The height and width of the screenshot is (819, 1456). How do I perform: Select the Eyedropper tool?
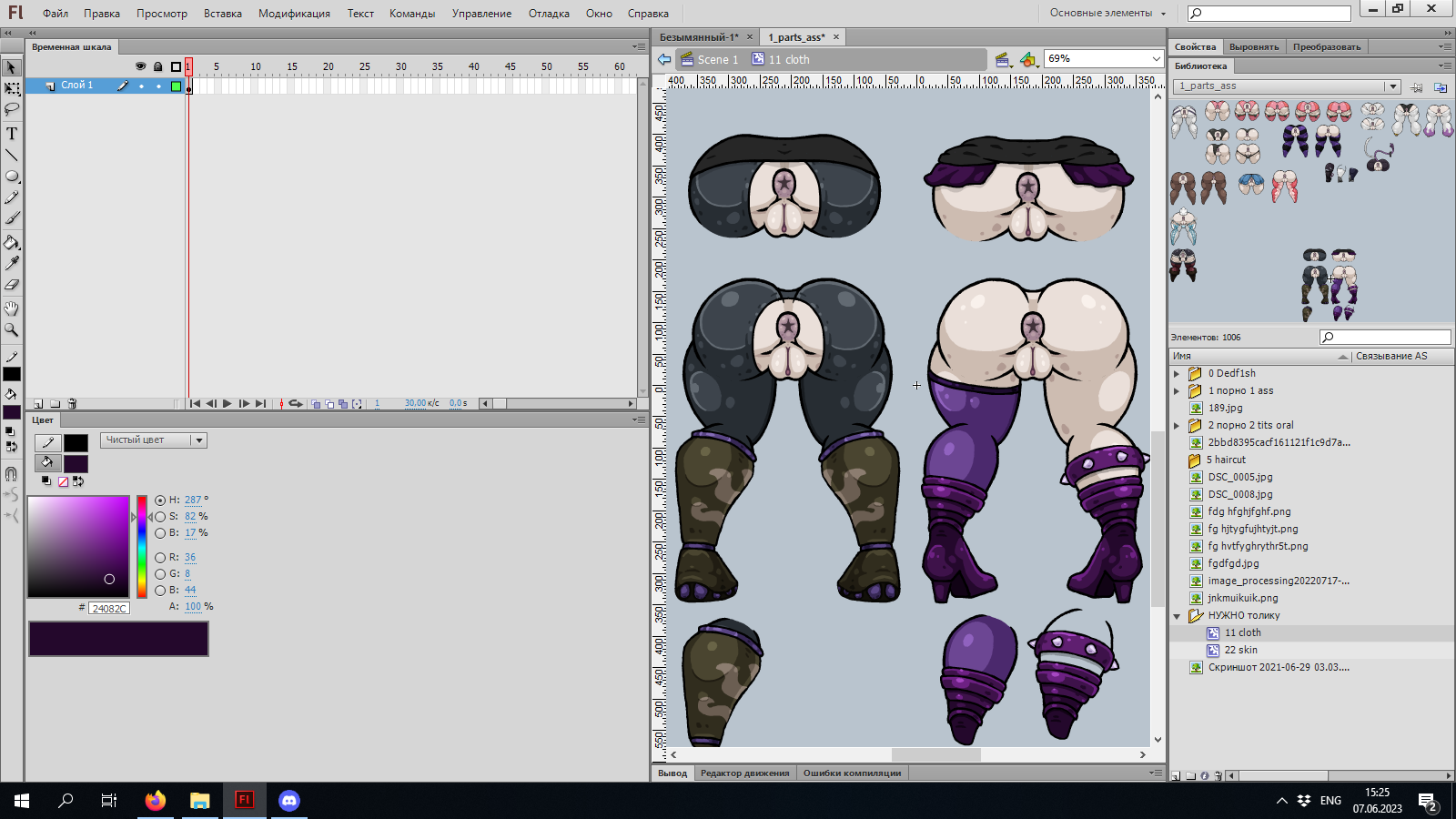point(12,263)
